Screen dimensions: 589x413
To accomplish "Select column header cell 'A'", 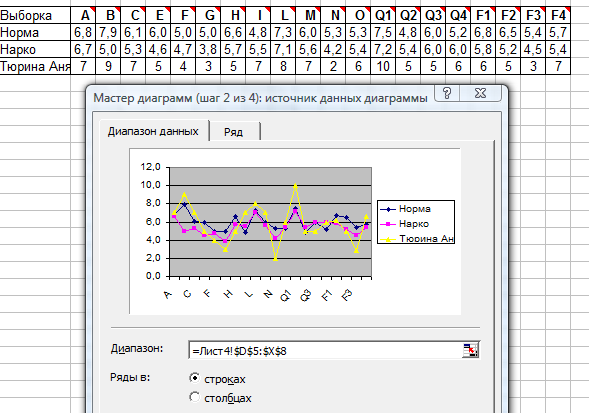I will (83, 15).
